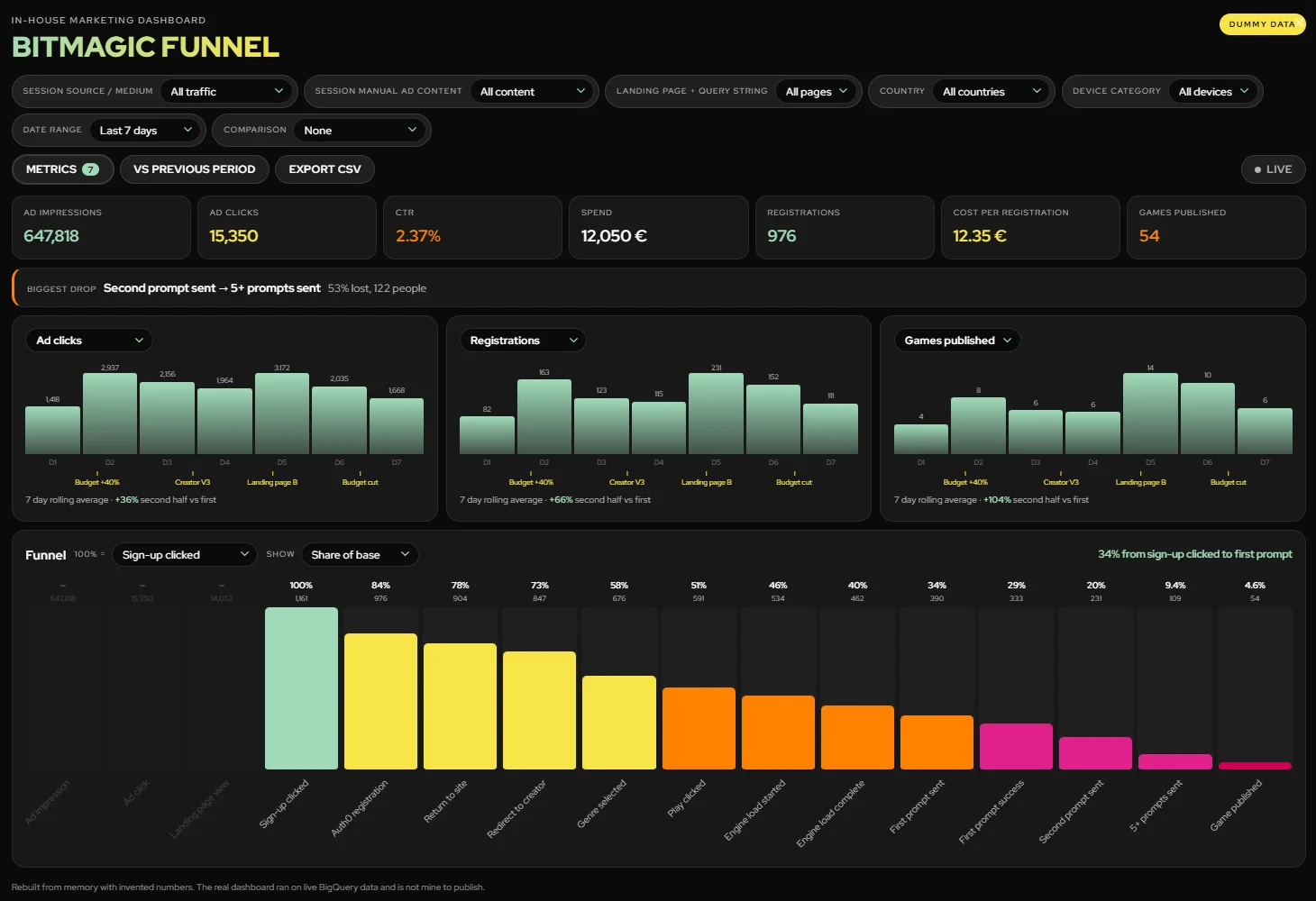Toggle the Live indicator button
The image size is (1316, 901).
pyautogui.click(x=1273, y=169)
